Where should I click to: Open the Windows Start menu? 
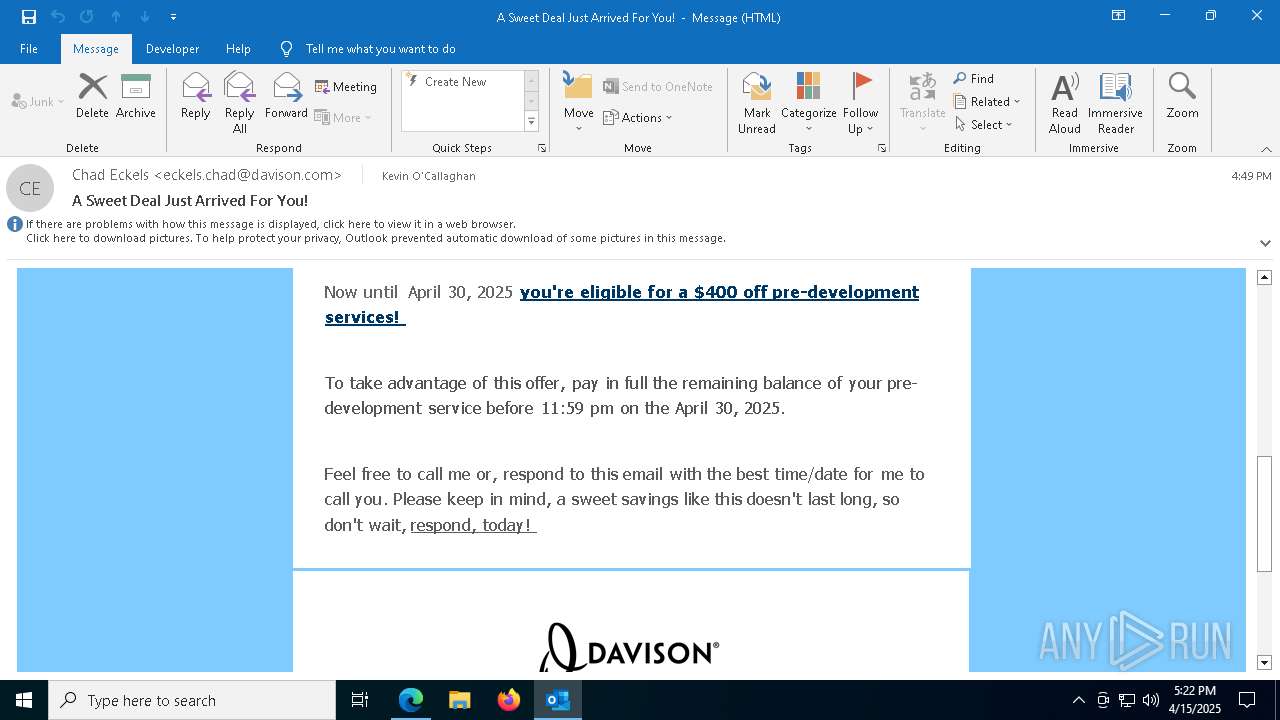pos(24,700)
